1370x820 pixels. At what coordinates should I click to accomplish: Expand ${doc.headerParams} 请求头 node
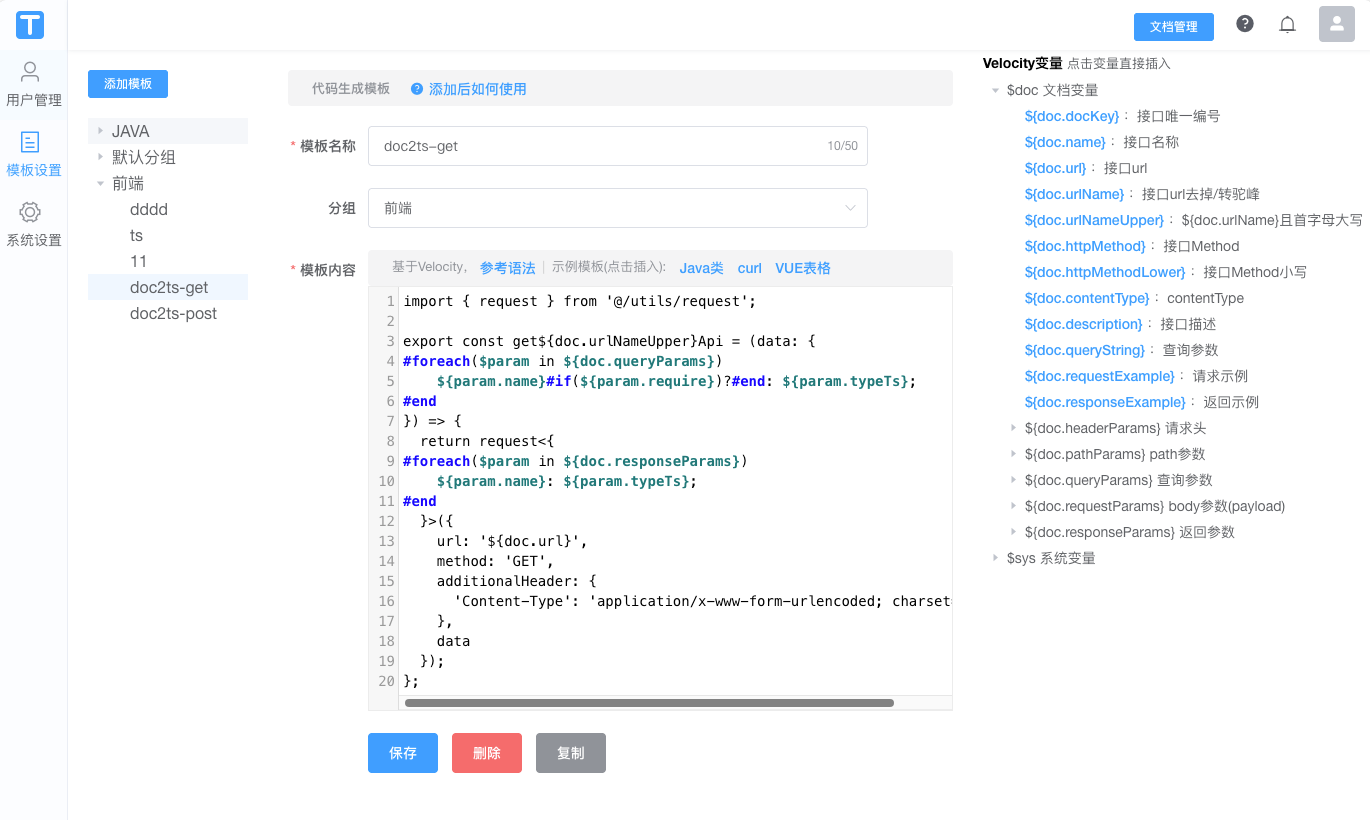[x=1015, y=428]
